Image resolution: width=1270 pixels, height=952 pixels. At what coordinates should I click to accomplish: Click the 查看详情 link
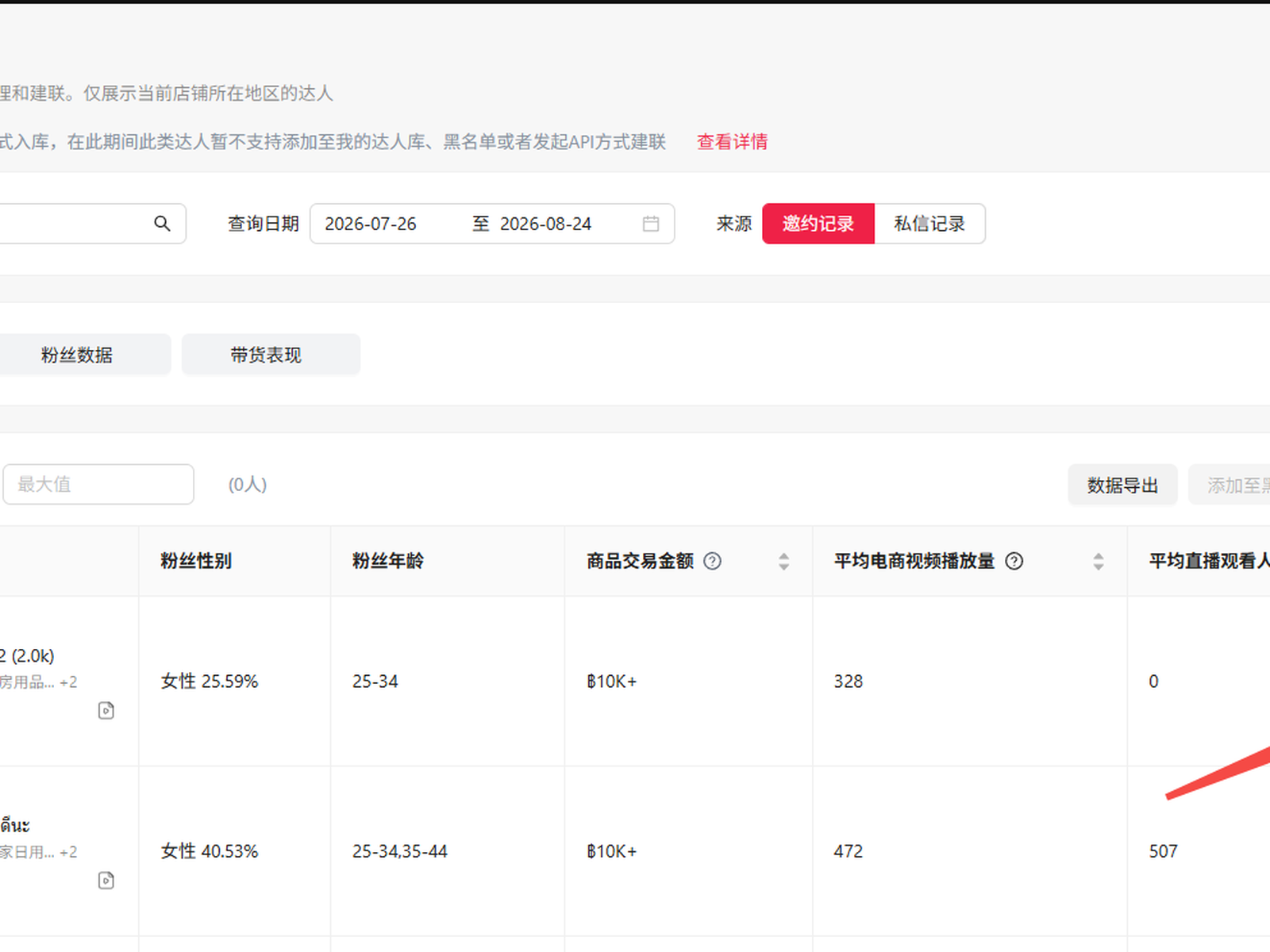click(732, 142)
